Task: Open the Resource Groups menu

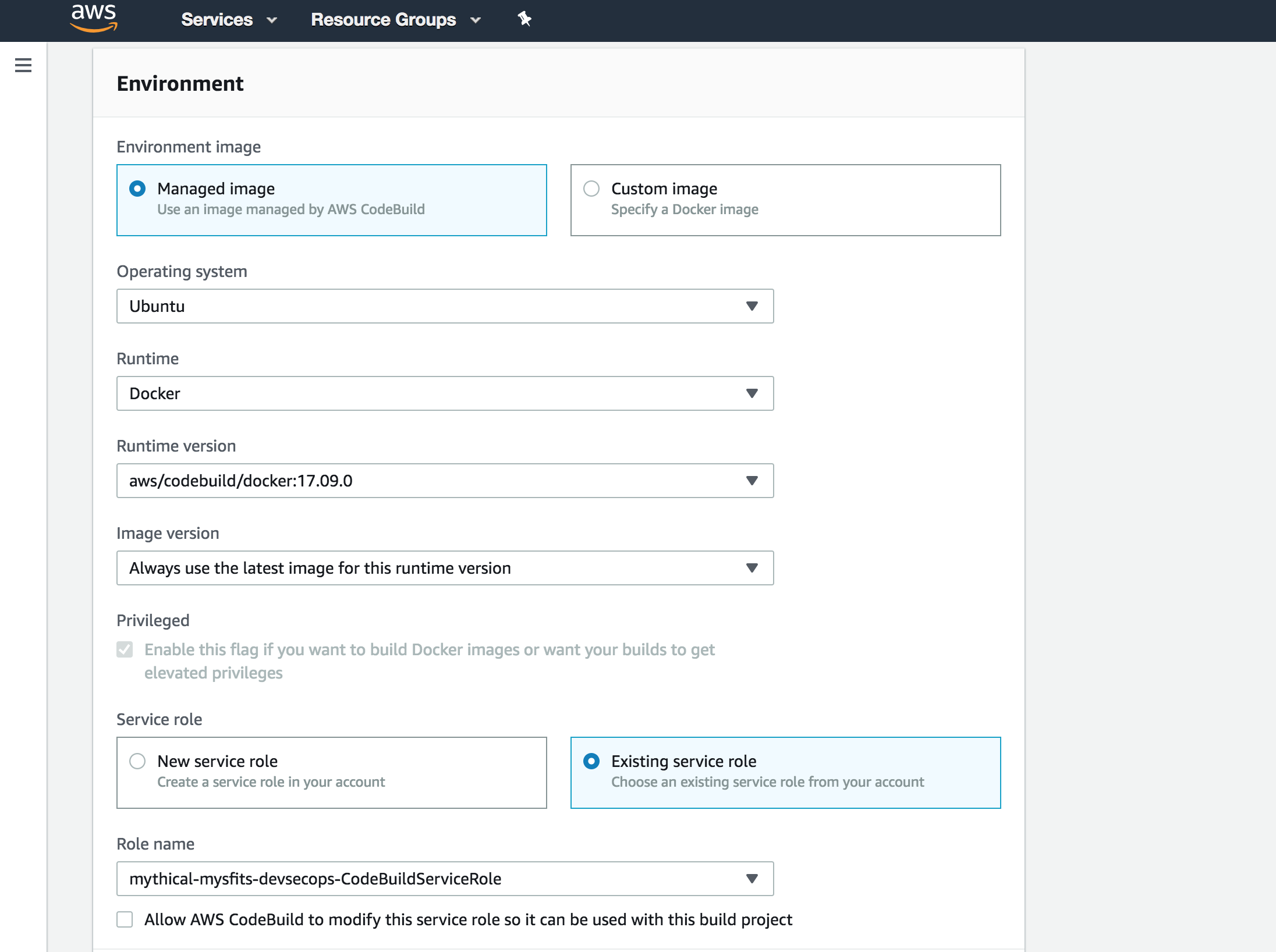Action: 396,20
